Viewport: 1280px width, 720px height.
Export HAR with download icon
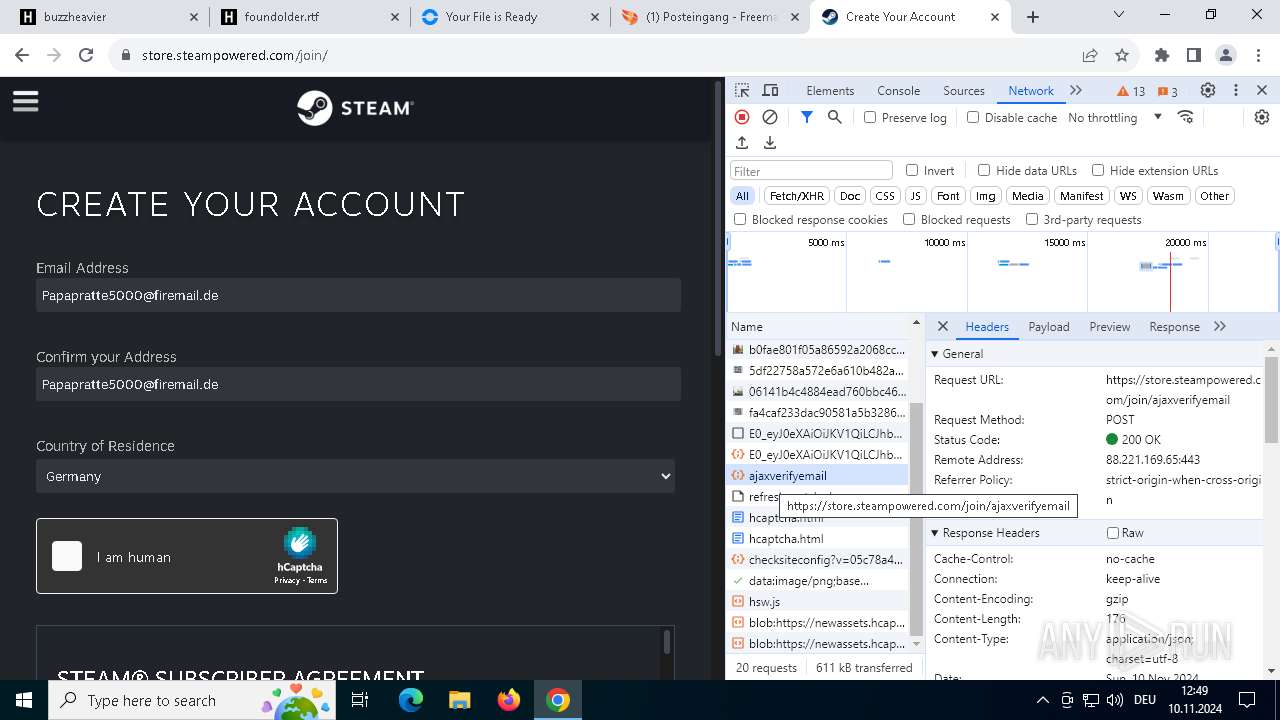tap(770, 143)
